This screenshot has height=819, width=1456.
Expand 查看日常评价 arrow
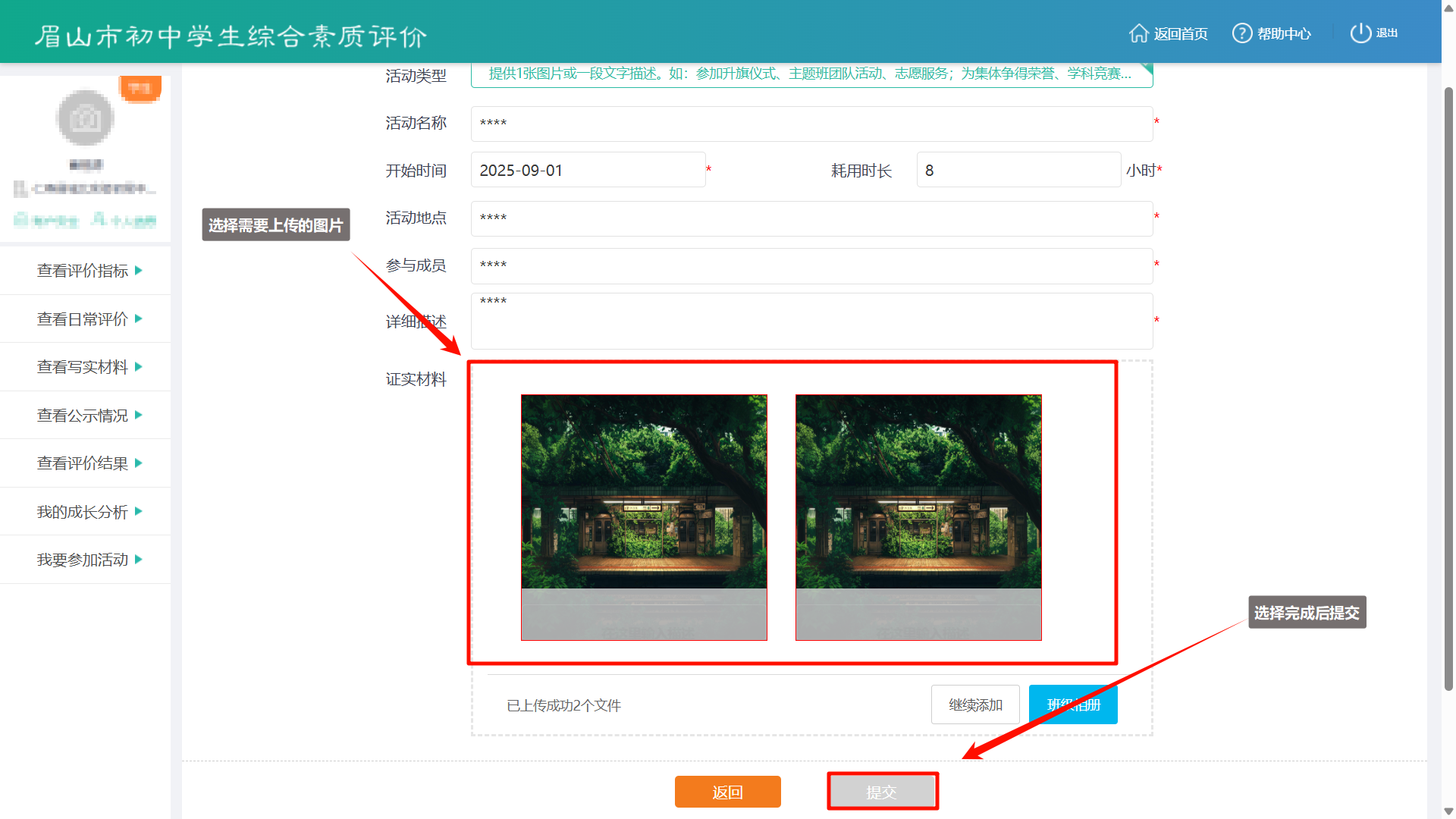click(x=139, y=318)
